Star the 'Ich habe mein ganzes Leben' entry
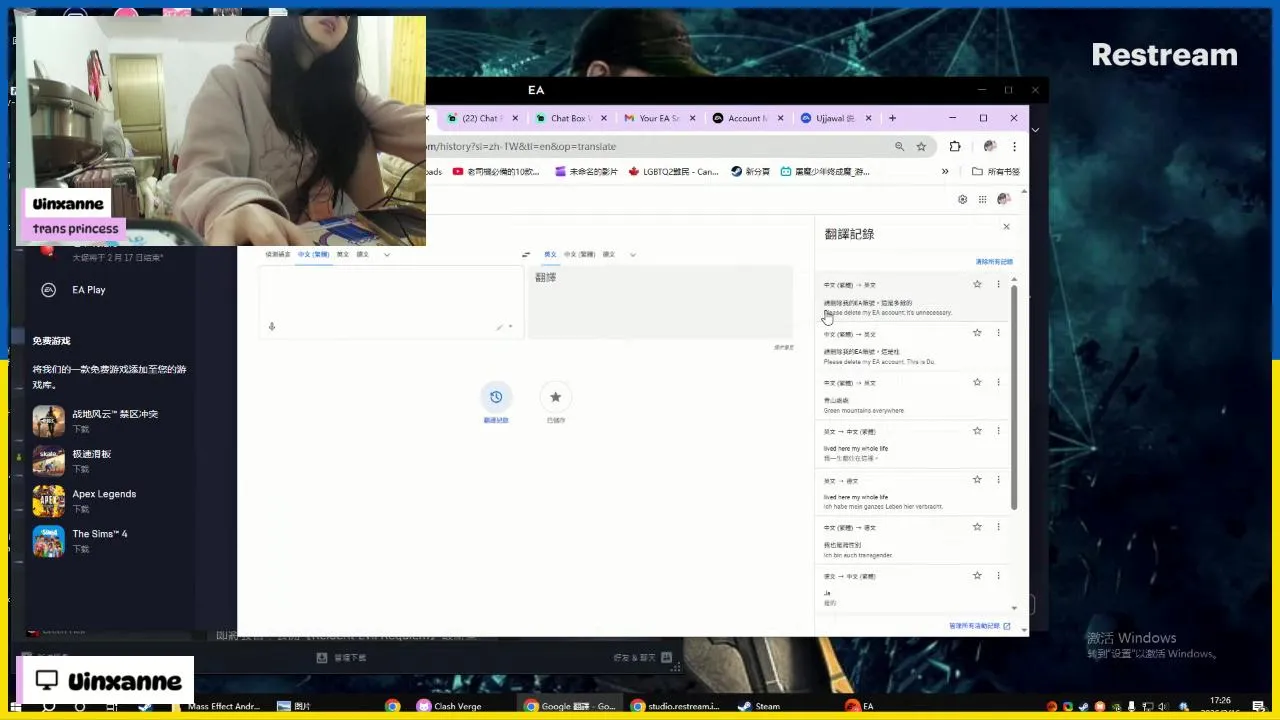 tap(977, 480)
